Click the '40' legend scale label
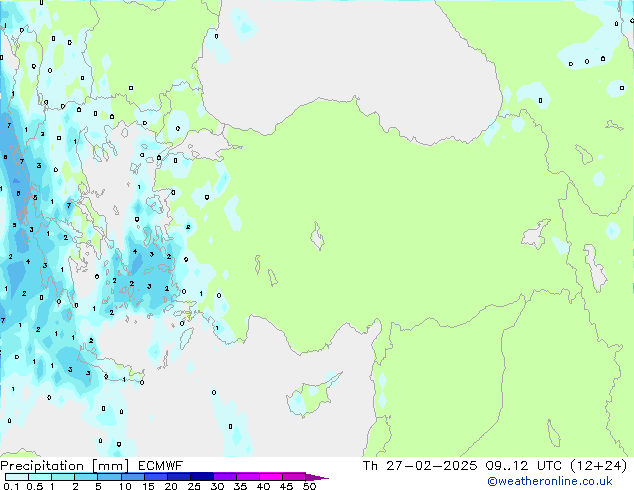 pyautogui.click(x=263, y=486)
